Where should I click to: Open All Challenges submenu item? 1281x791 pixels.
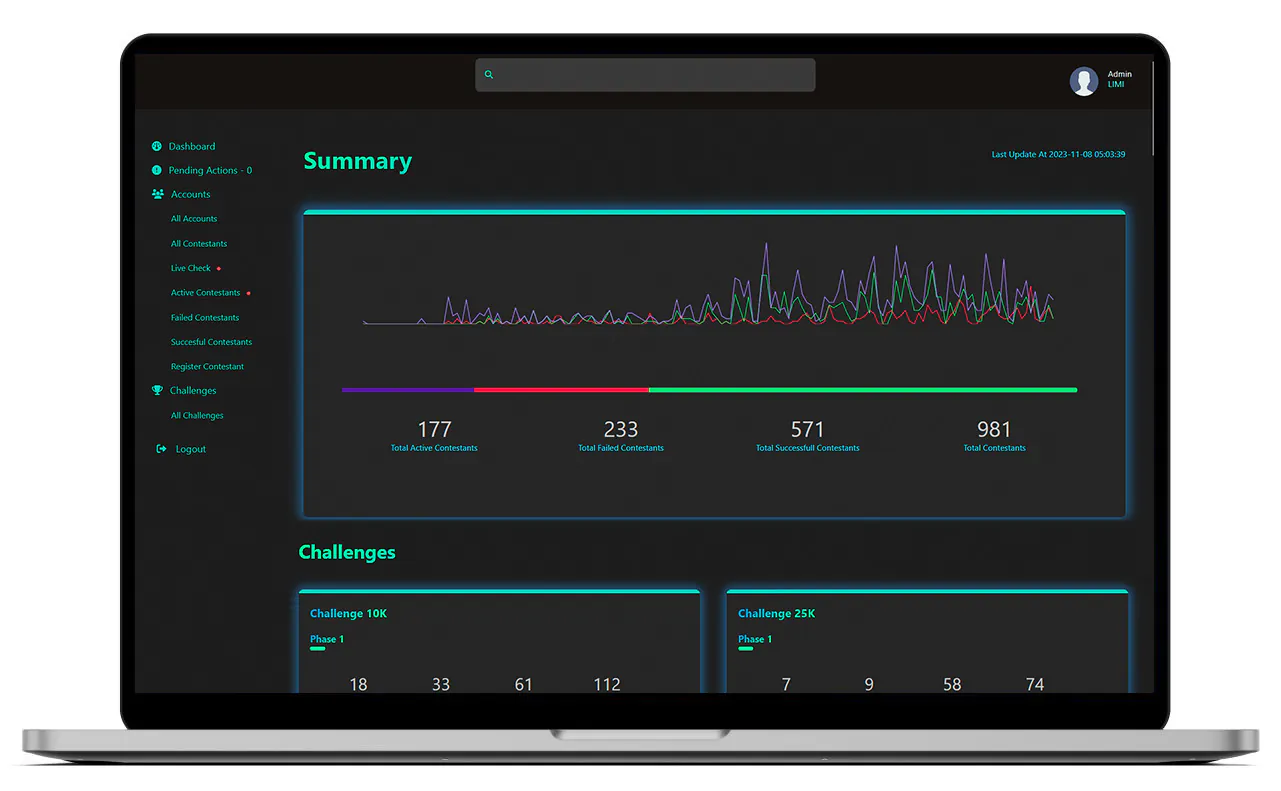coord(197,415)
